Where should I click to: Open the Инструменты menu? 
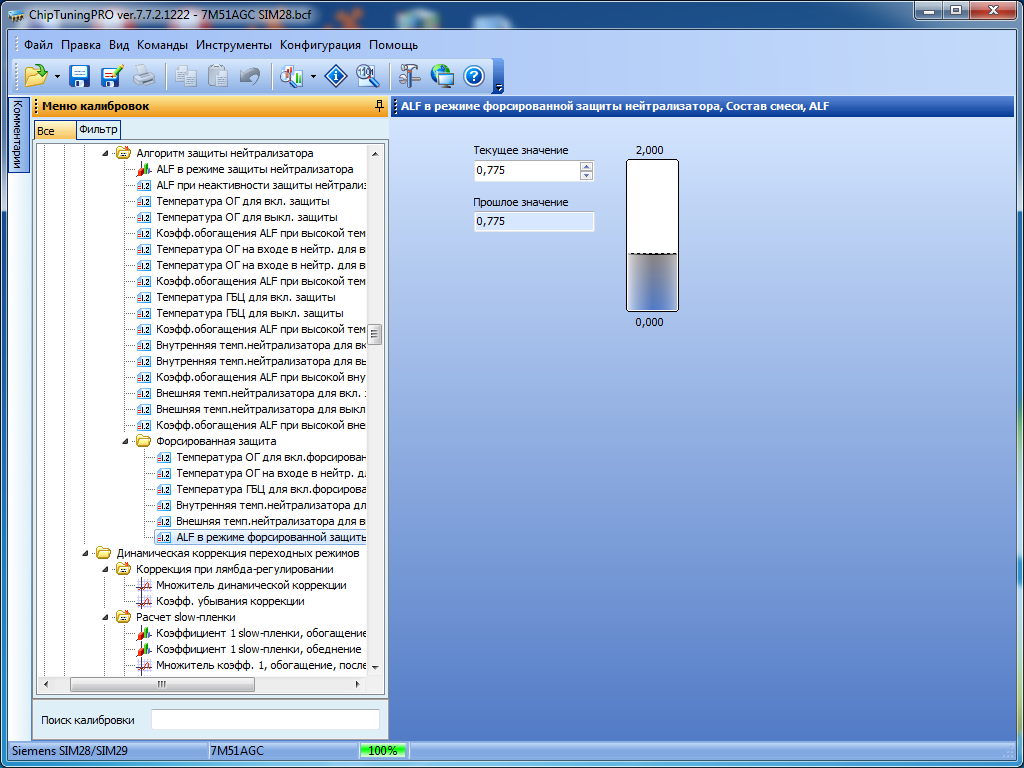(233, 45)
